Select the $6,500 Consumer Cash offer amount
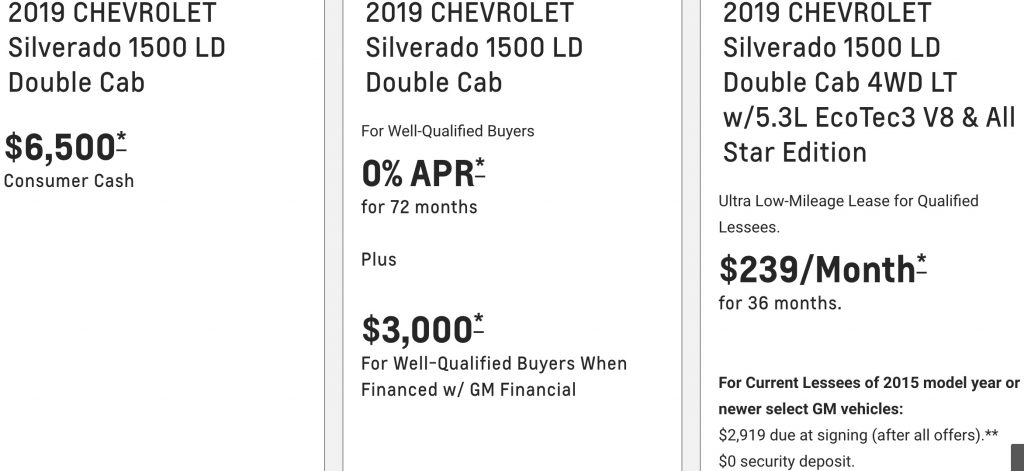Viewport: 1024px width, 471px height. 60,147
